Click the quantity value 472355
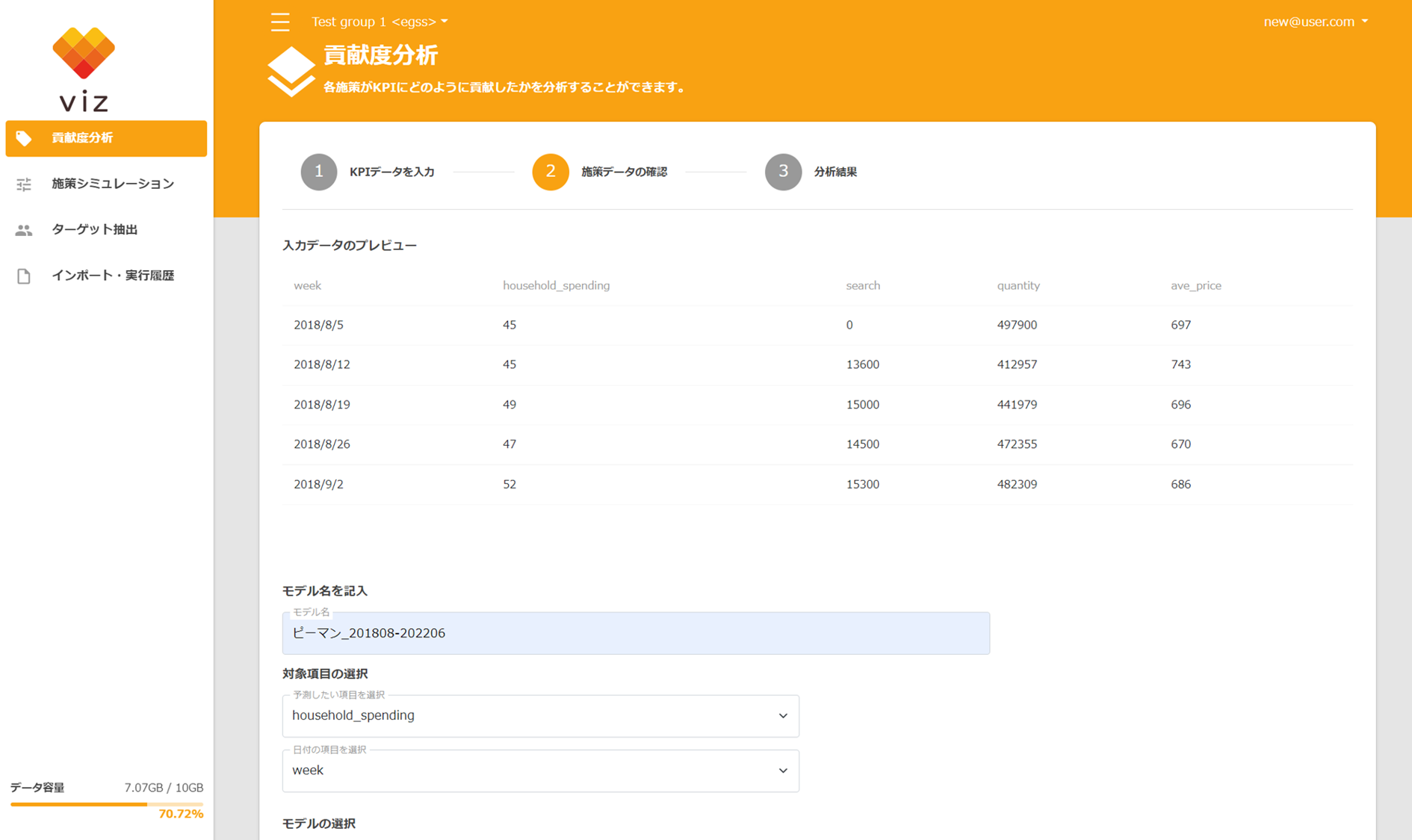 pyautogui.click(x=1017, y=444)
